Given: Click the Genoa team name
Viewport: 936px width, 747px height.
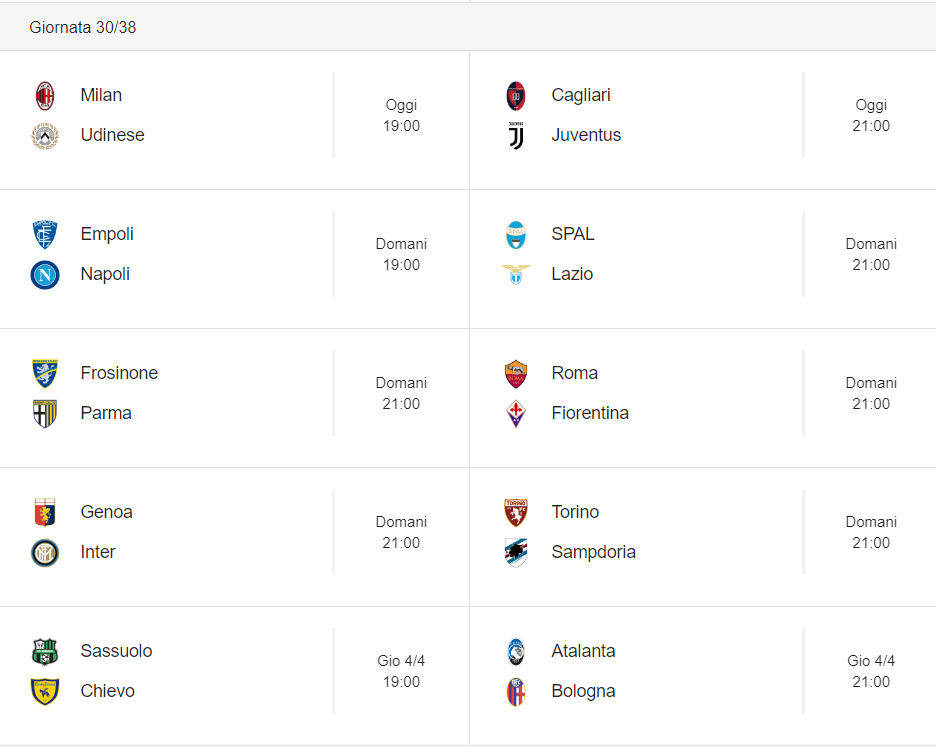Looking at the screenshot, I should [x=106, y=512].
